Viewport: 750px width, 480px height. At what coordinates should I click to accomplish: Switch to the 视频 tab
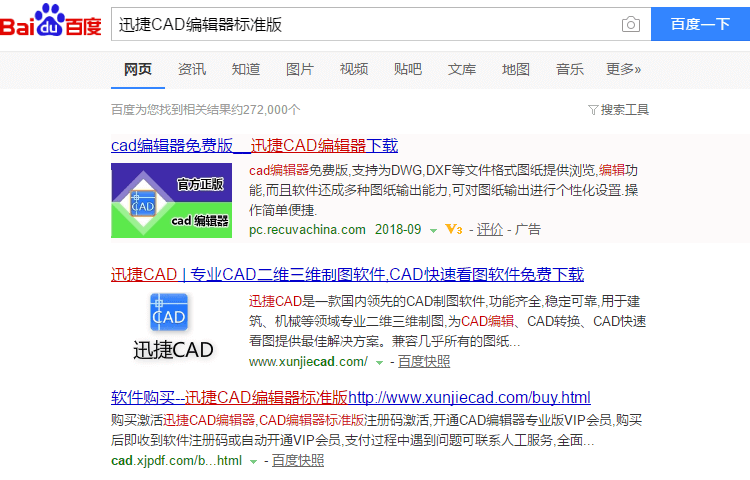point(354,69)
